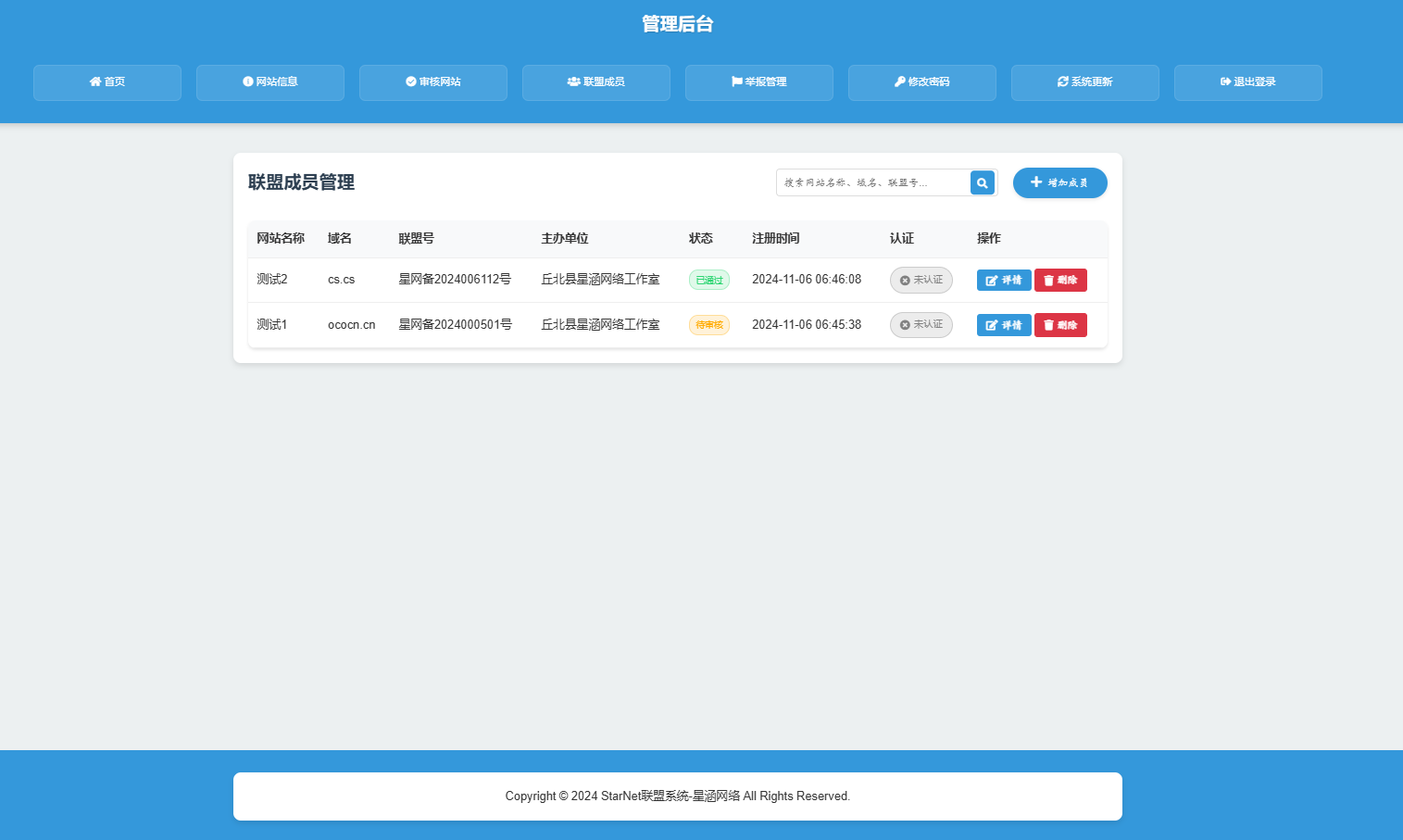Delete the 测试2 member row
The image size is (1403, 840).
click(1060, 280)
